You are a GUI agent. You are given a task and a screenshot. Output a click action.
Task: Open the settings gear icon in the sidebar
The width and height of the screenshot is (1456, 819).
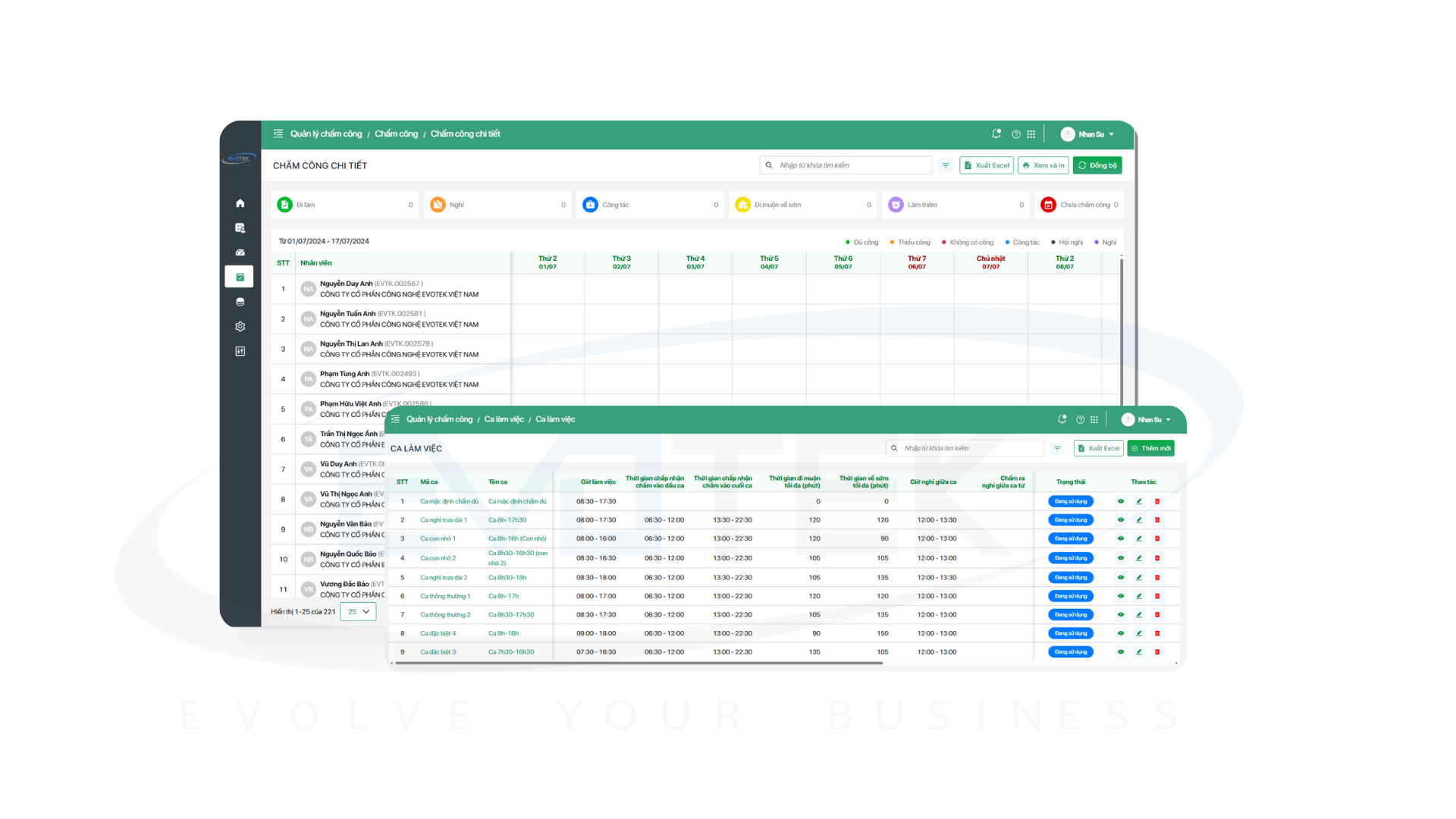240,327
